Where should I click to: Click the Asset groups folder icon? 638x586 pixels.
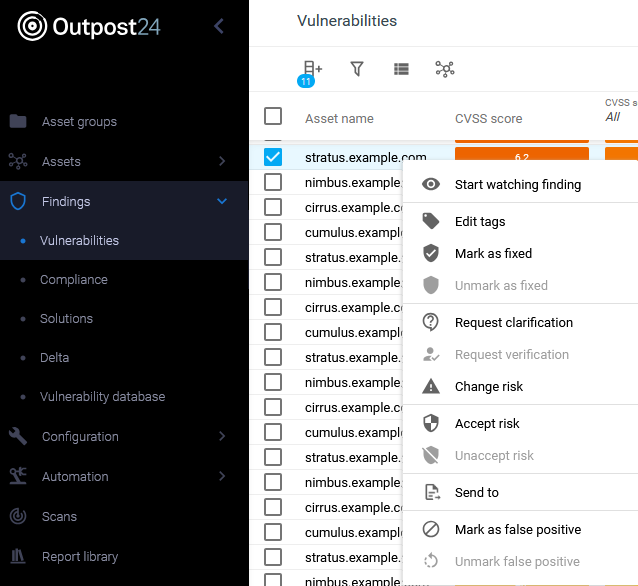(x=18, y=122)
